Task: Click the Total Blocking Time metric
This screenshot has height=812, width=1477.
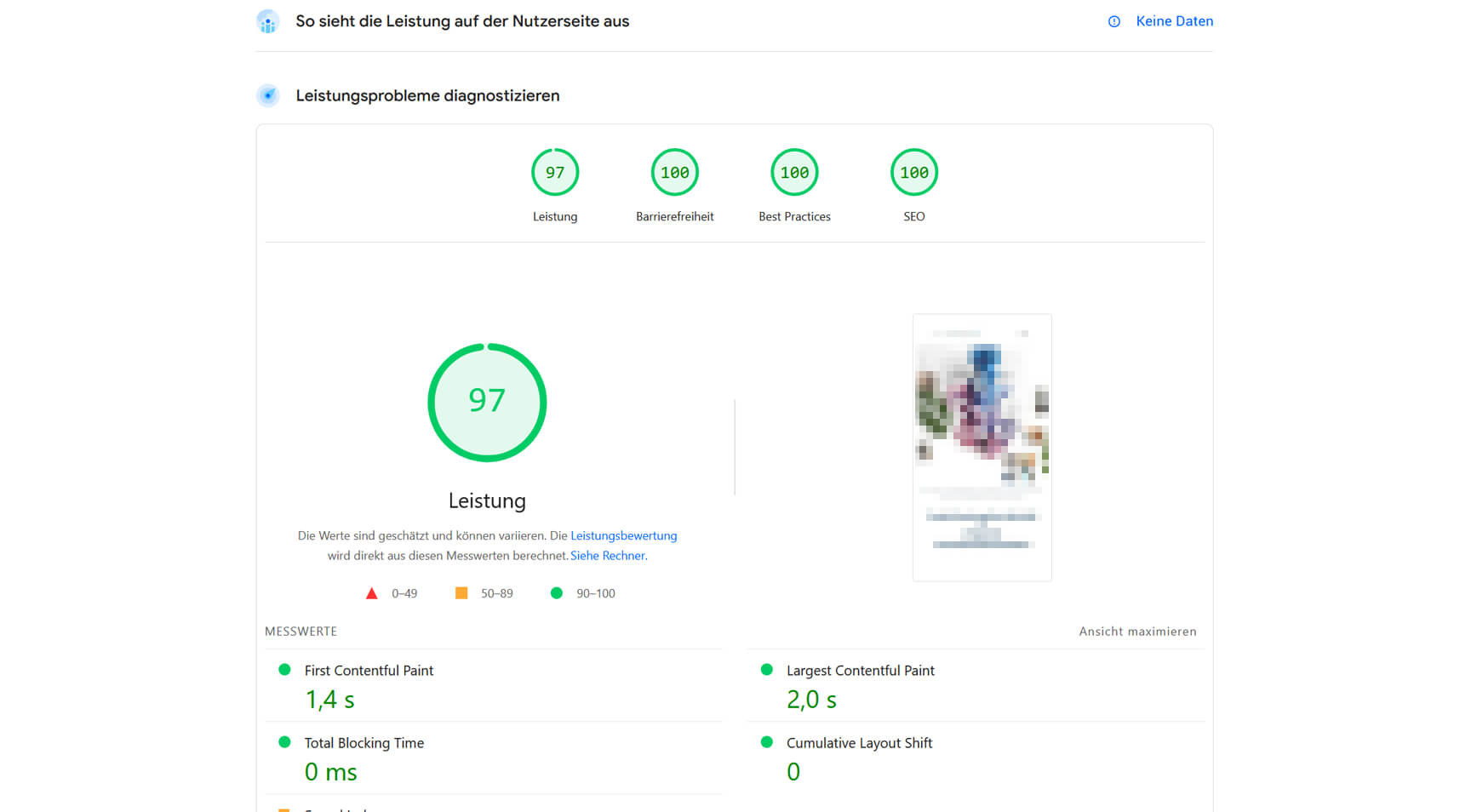Action: (x=364, y=743)
